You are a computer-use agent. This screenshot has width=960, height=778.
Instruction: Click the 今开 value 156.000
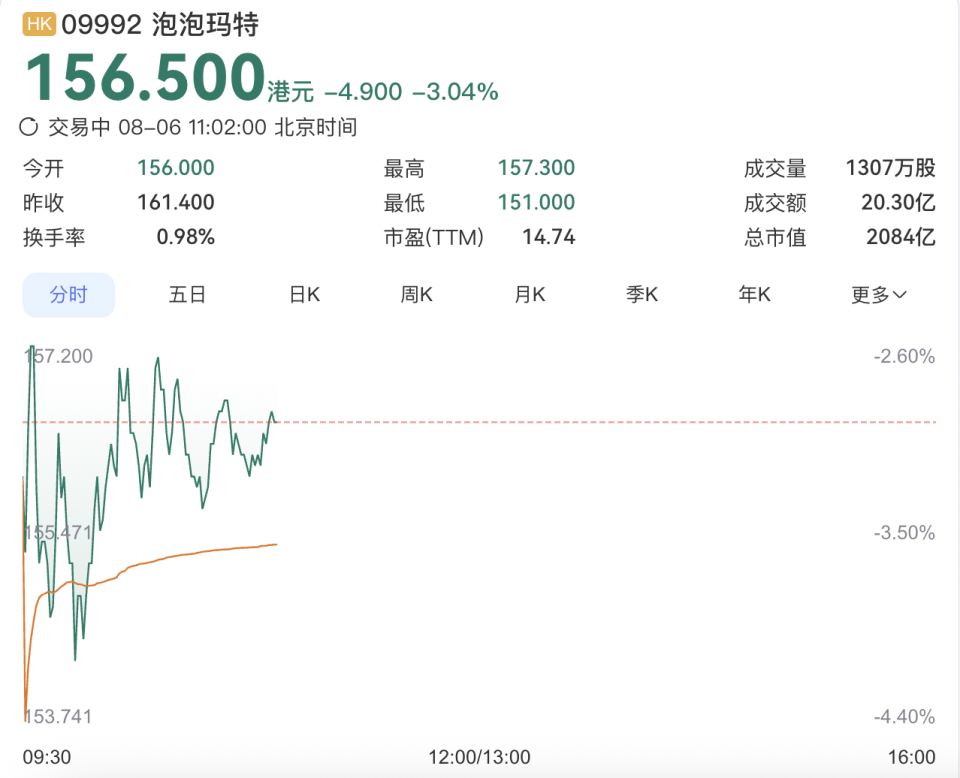click(x=176, y=168)
